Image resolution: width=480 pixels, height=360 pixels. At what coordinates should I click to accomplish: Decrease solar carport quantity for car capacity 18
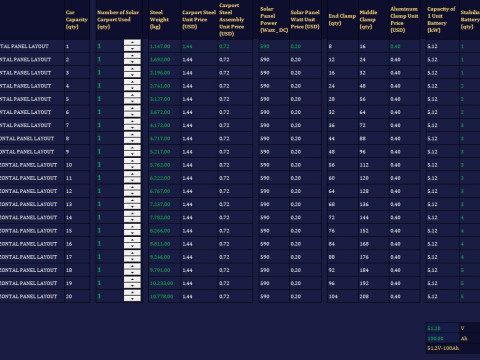pos(132,272)
